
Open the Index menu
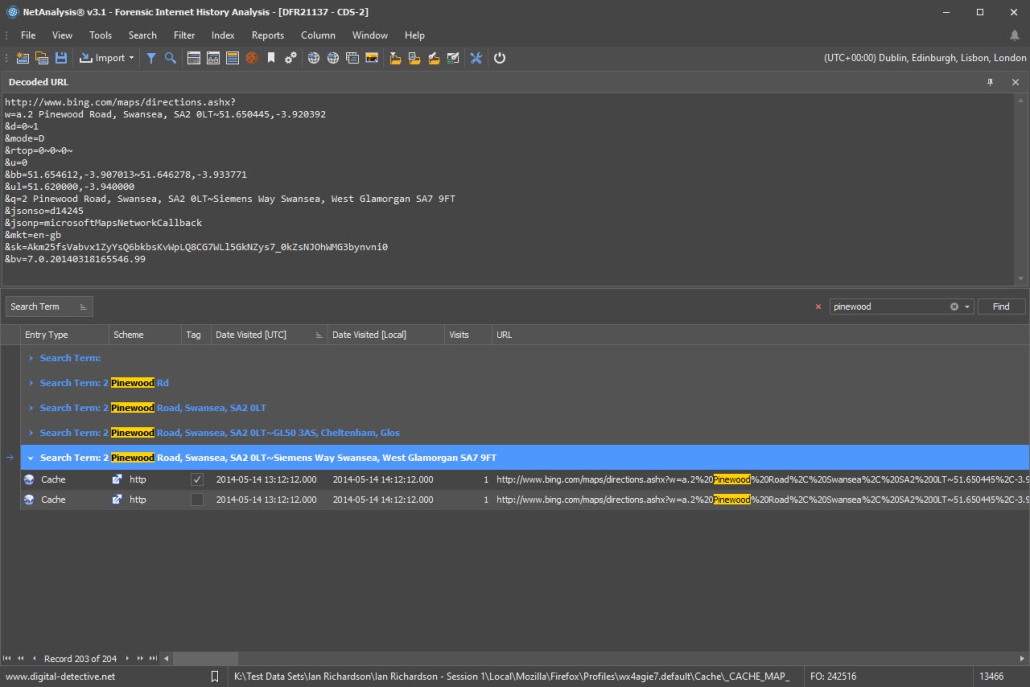(223, 35)
